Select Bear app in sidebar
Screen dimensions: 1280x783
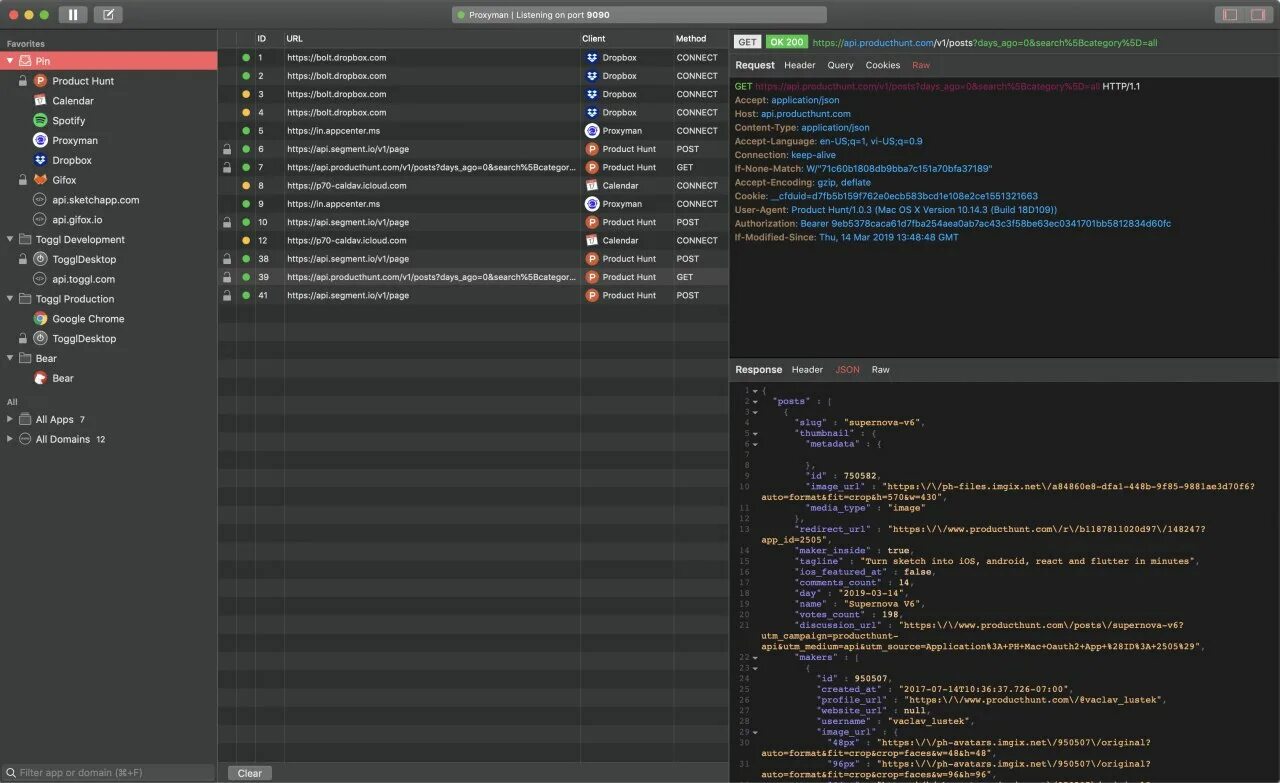[62, 378]
